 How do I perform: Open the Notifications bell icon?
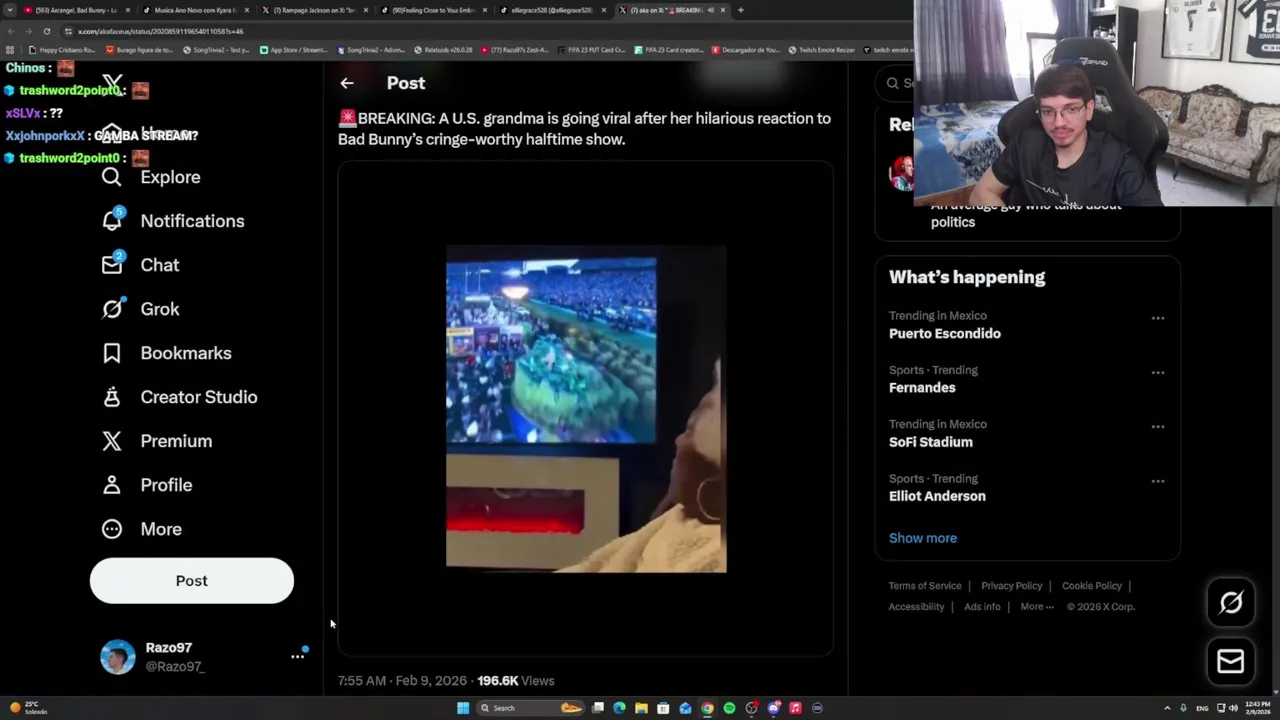pos(112,220)
